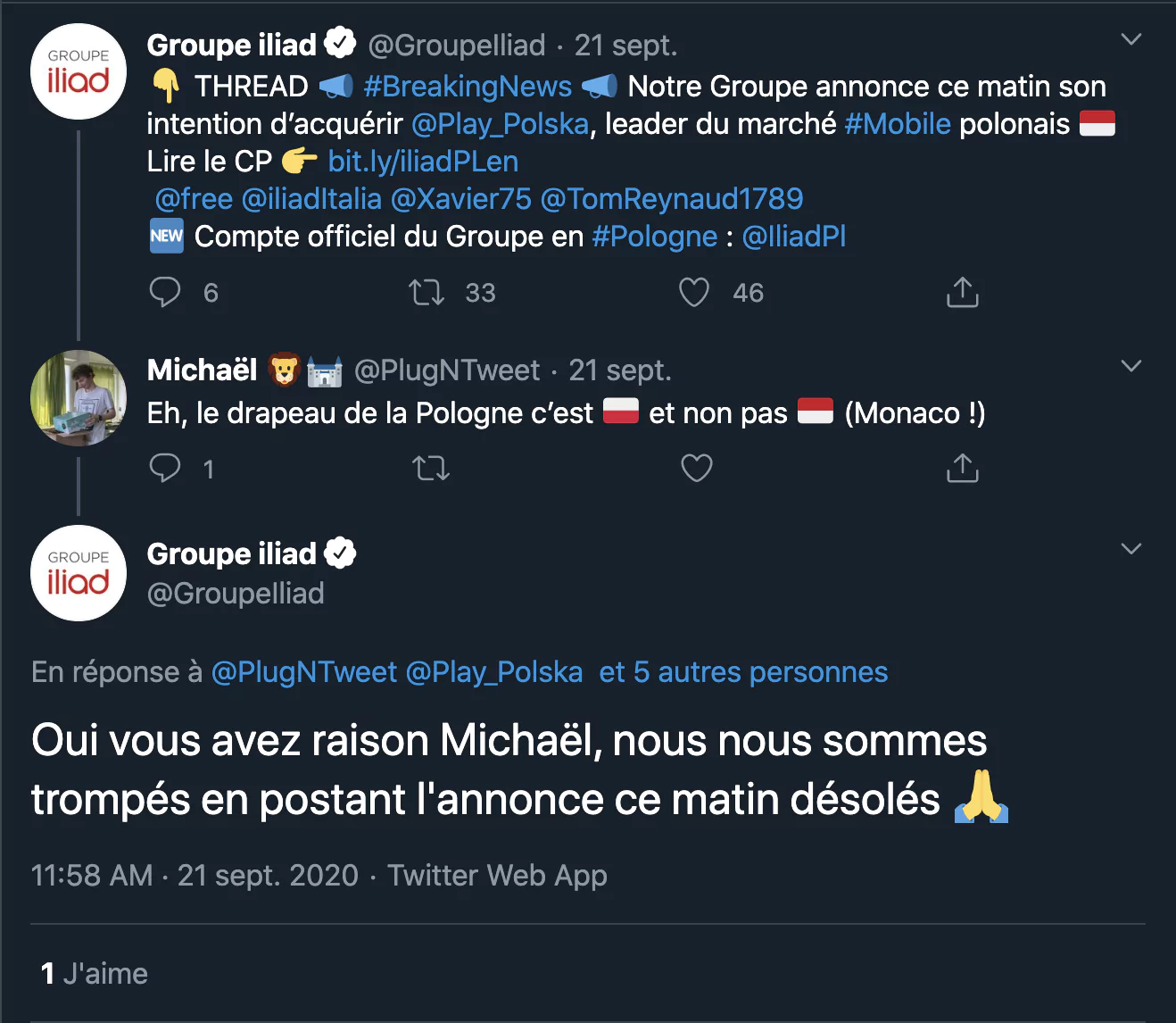
Task: Like Michaël's tweet about Monaco flag
Action: 696,468
